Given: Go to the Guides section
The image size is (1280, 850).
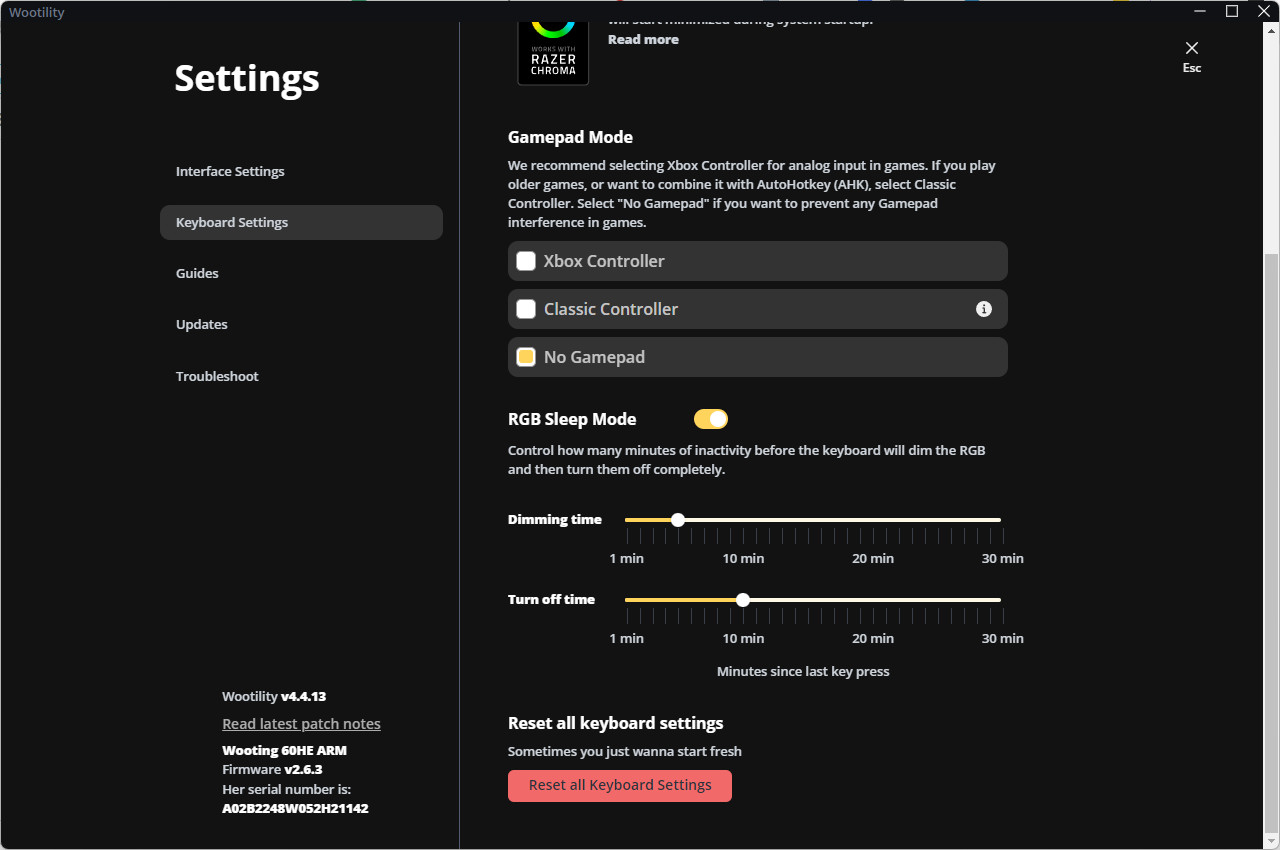Looking at the screenshot, I should (197, 273).
